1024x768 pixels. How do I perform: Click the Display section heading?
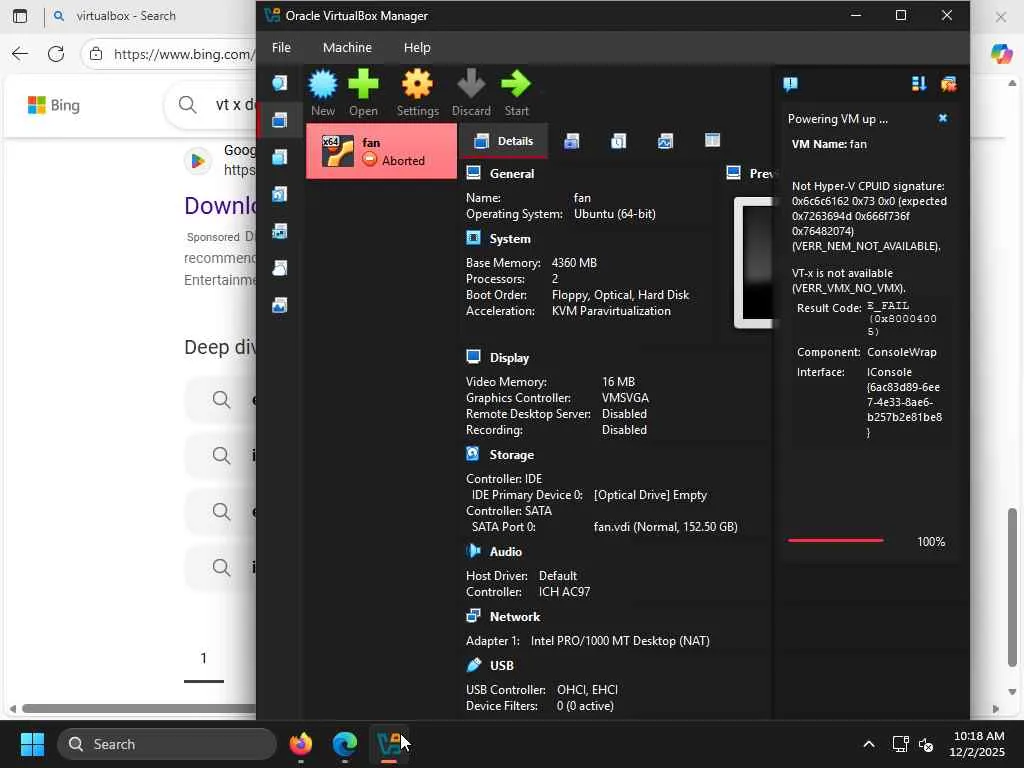point(509,358)
